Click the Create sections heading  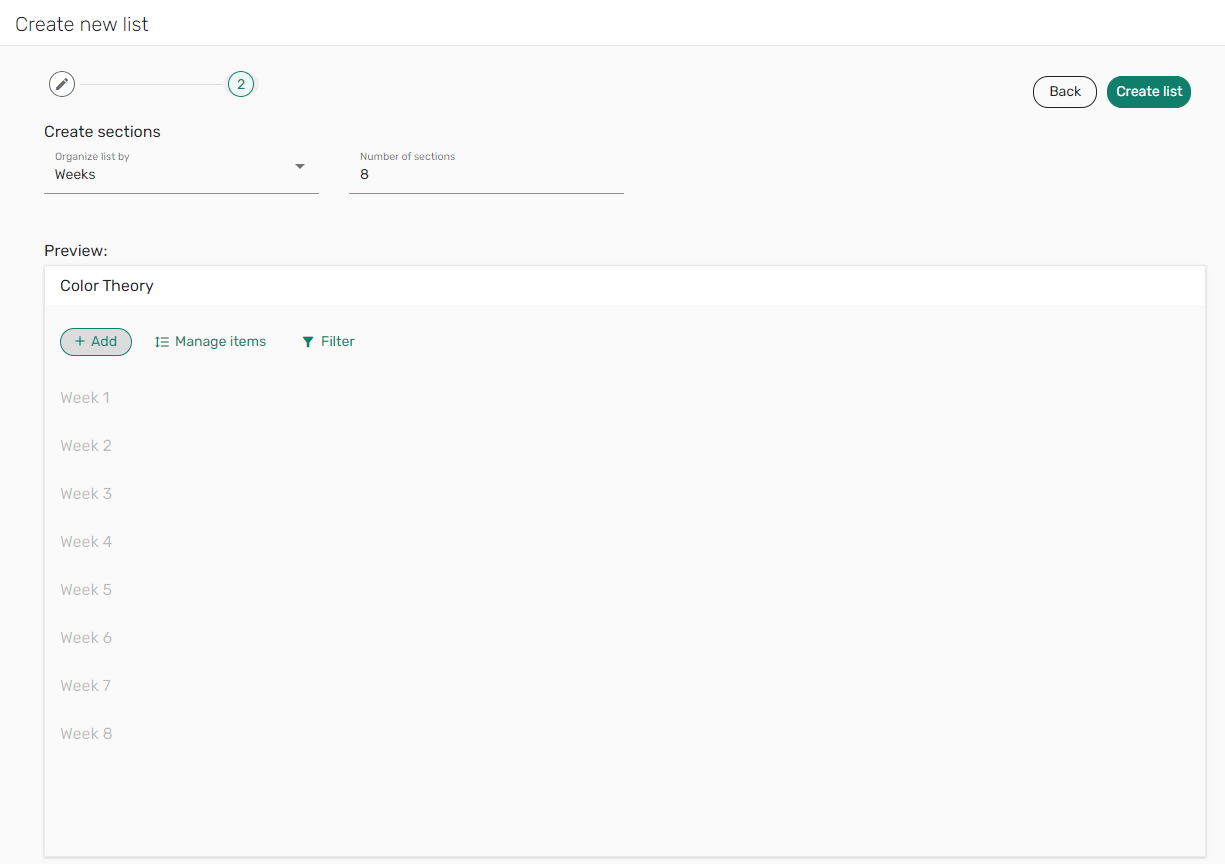point(102,132)
